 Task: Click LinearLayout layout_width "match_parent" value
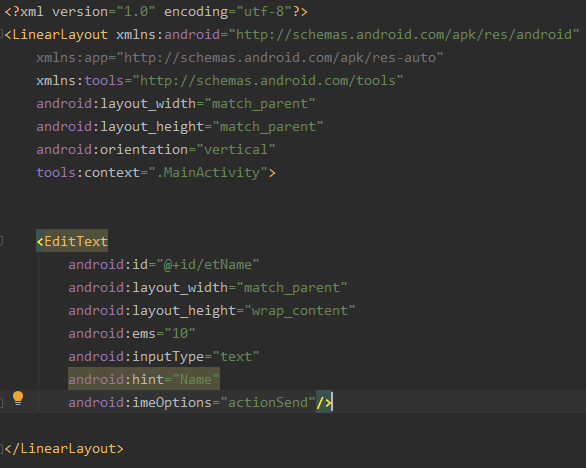(x=260, y=104)
